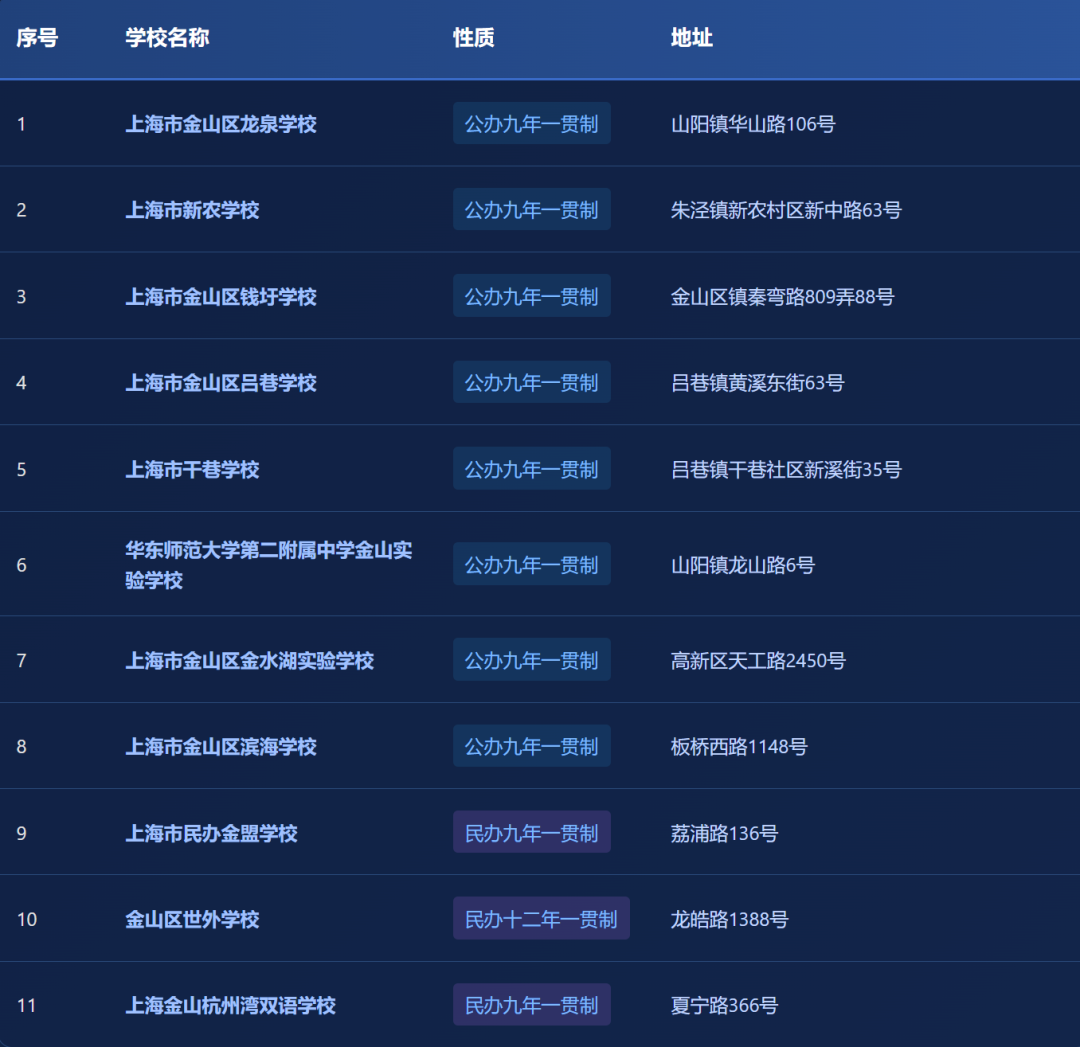The height and width of the screenshot is (1047, 1080).
Task: Select 上海市新农学校 school name
Action: point(192,210)
